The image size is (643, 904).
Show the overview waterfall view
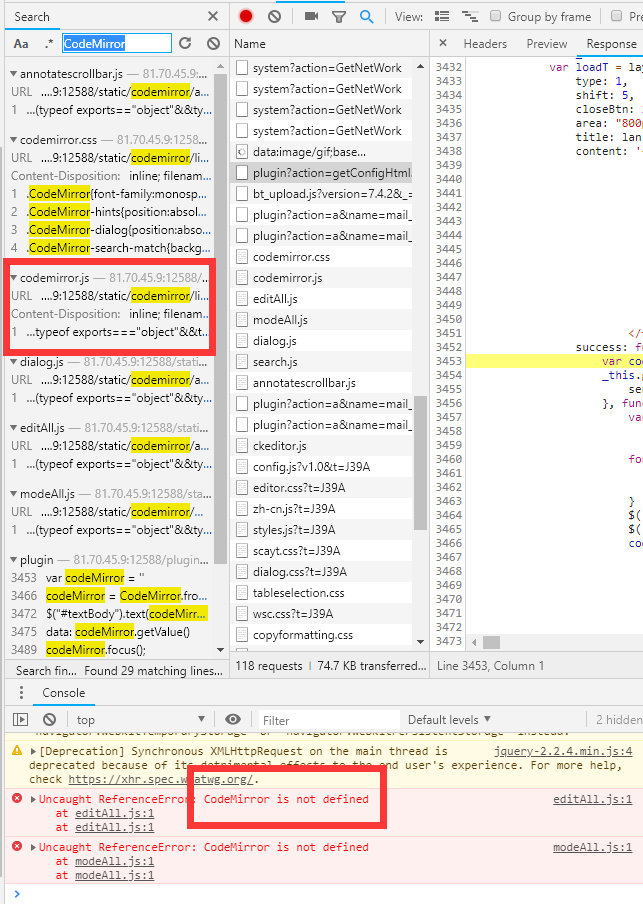470,16
